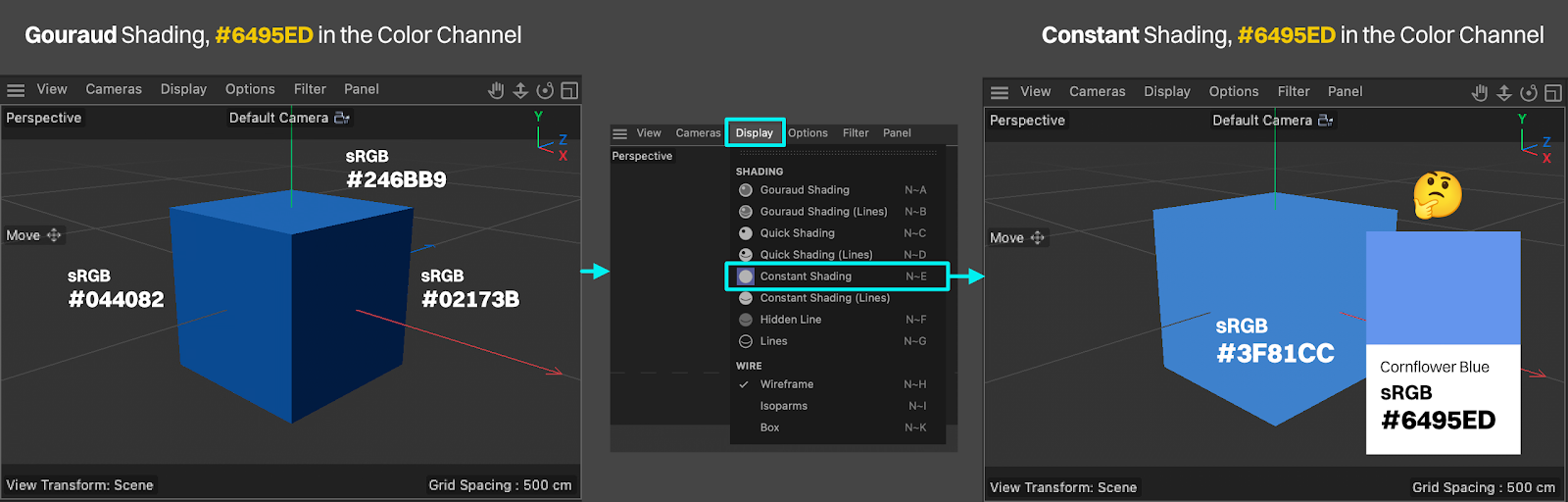
Task: Click the Lines shading circle icon in dropdown
Action: point(746,341)
